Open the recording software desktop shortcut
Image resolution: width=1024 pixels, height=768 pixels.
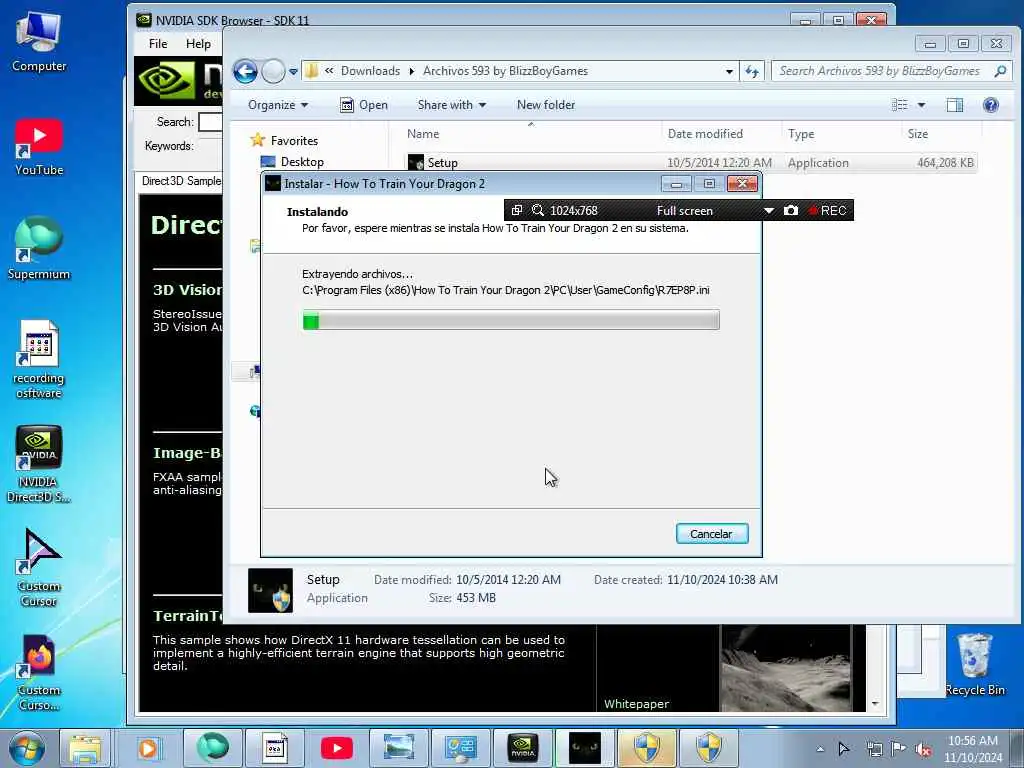(39, 359)
